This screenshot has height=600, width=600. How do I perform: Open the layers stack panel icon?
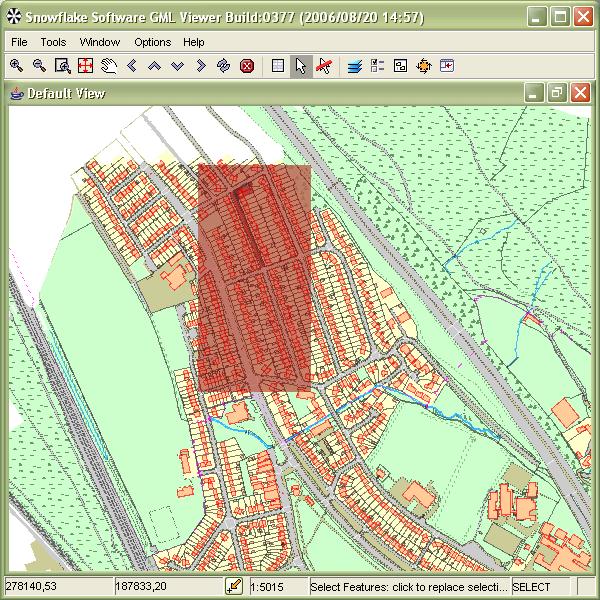pyautogui.click(x=355, y=66)
